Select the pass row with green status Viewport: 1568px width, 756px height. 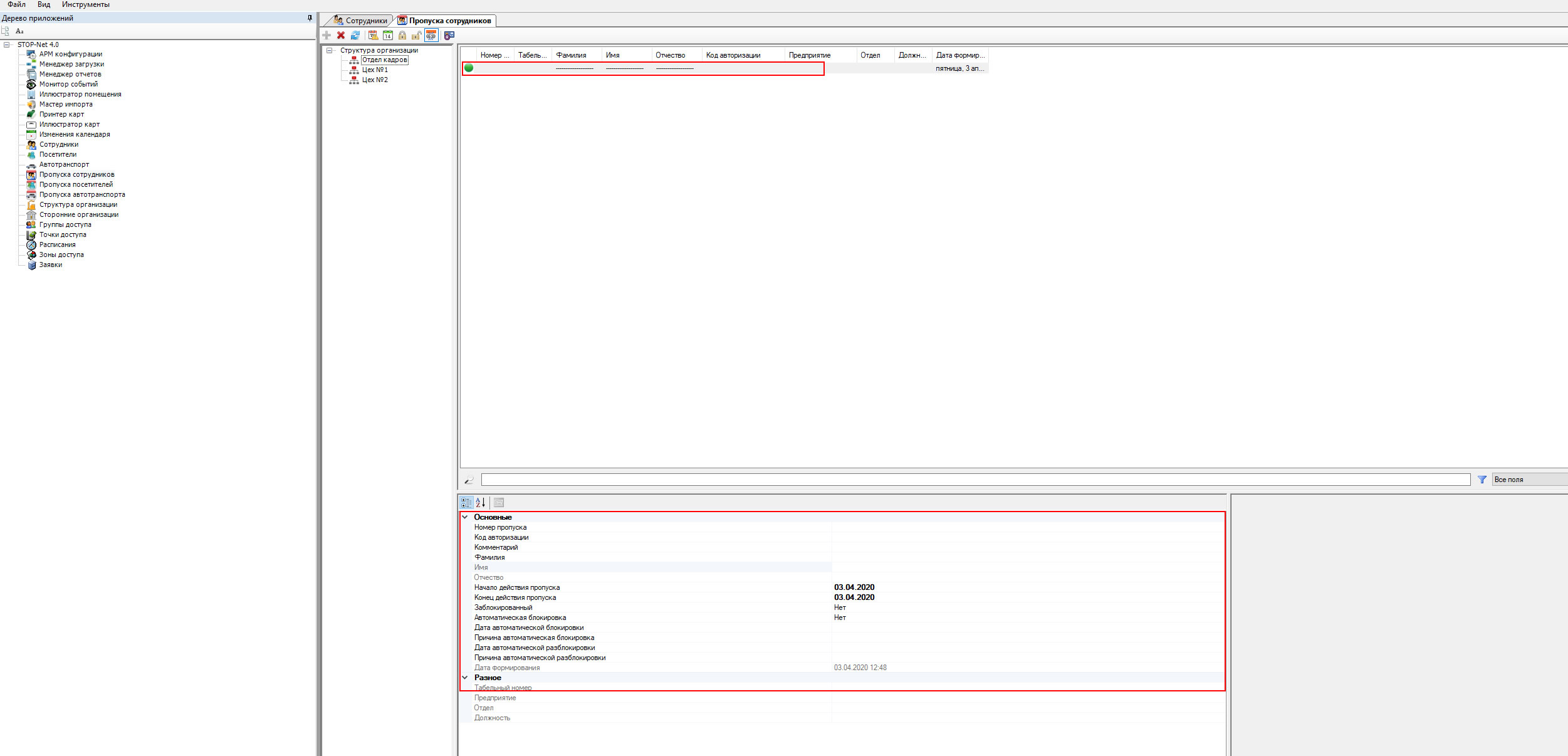coord(724,68)
